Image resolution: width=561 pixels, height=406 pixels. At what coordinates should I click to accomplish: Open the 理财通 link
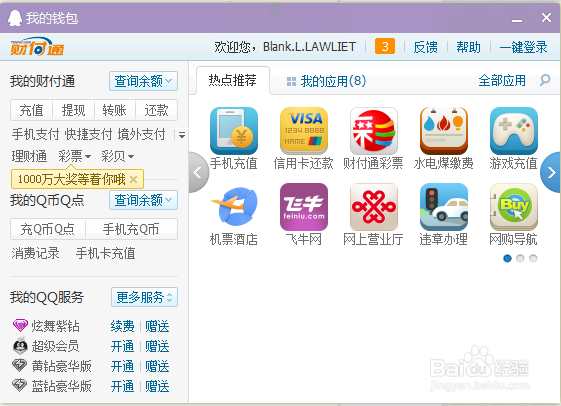29,156
